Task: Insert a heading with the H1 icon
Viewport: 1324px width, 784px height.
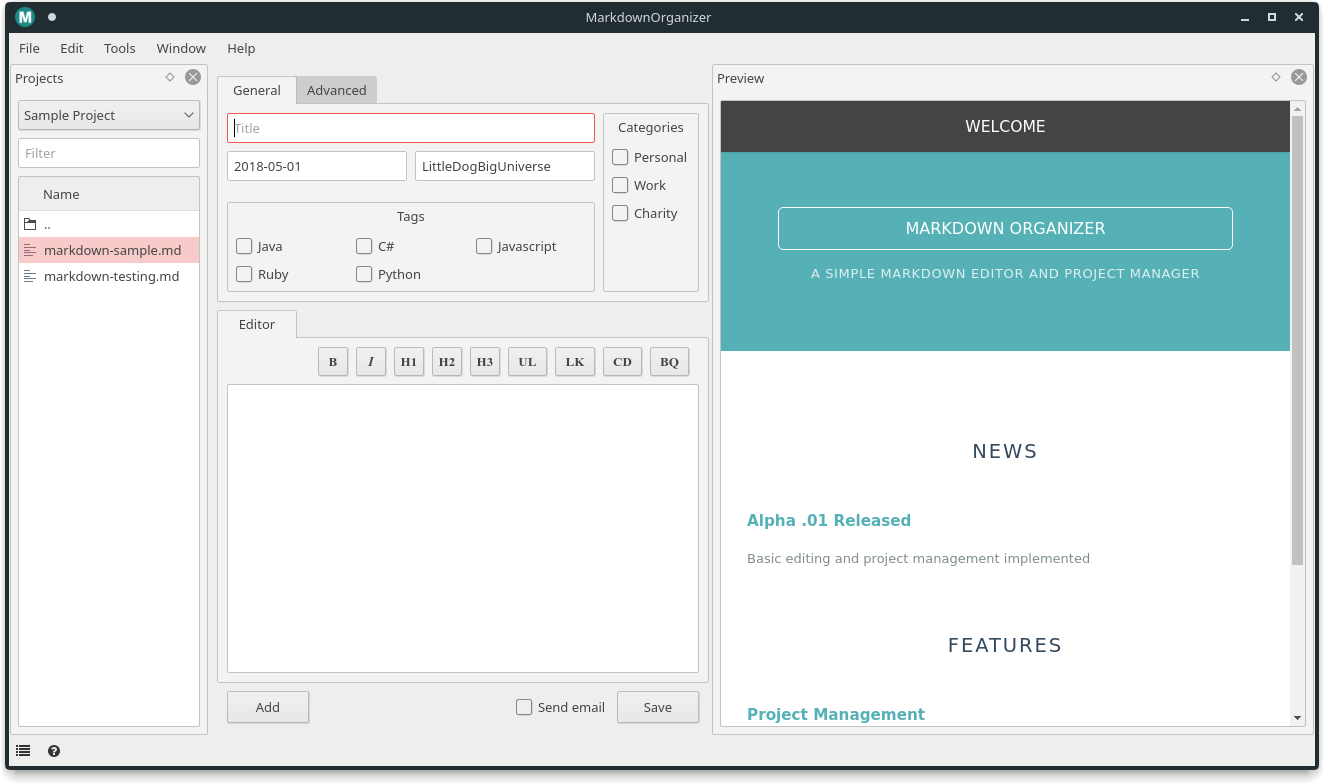Action: [409, 361]
